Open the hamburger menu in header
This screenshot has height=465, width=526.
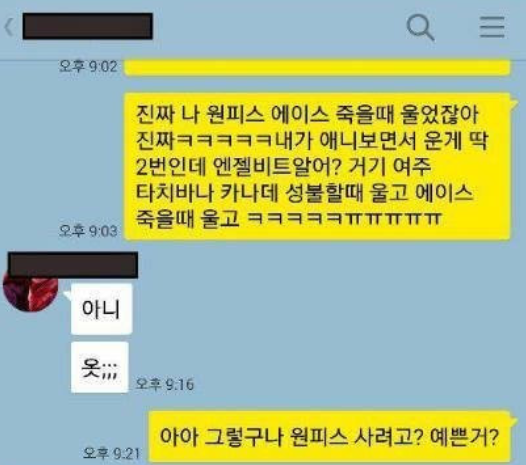tap(492, 27)
